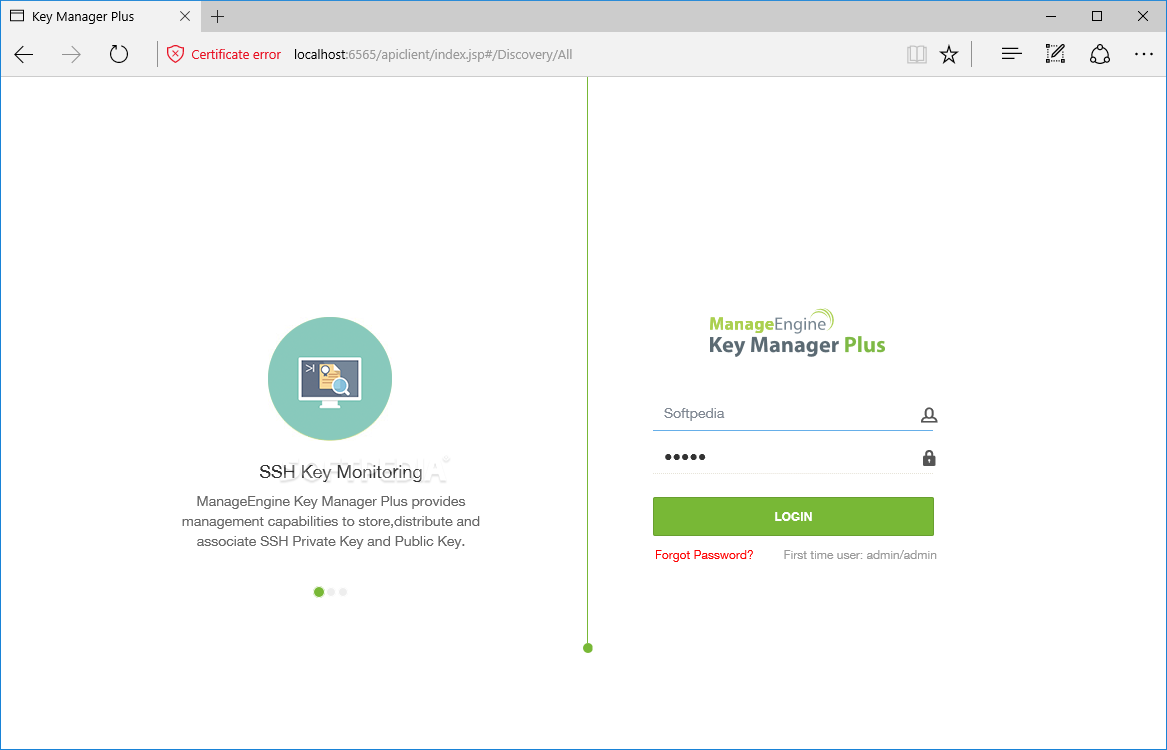Refresh the page with the reload icon
Image resolution: width=1167 pixels, height=750 pixels.
click(119, 54)
